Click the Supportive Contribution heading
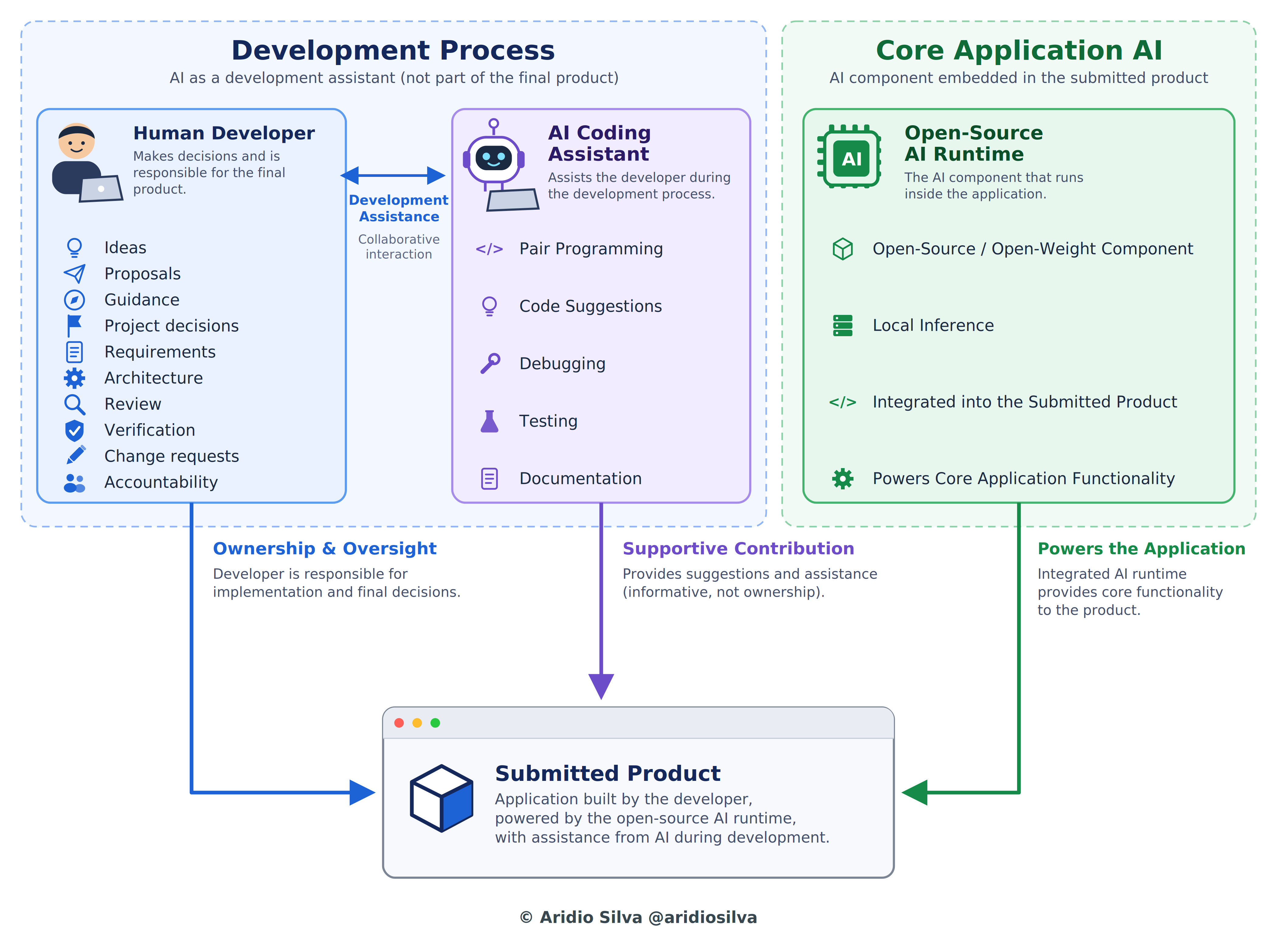This screenshot has width=1277, height=952. click(738, 549)
